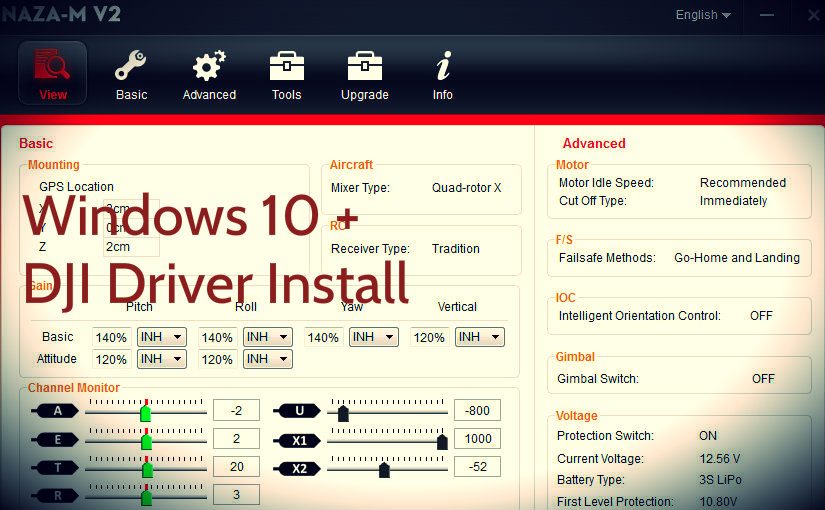Click Basic Roll gain 140% field

[x=217, y=337]
